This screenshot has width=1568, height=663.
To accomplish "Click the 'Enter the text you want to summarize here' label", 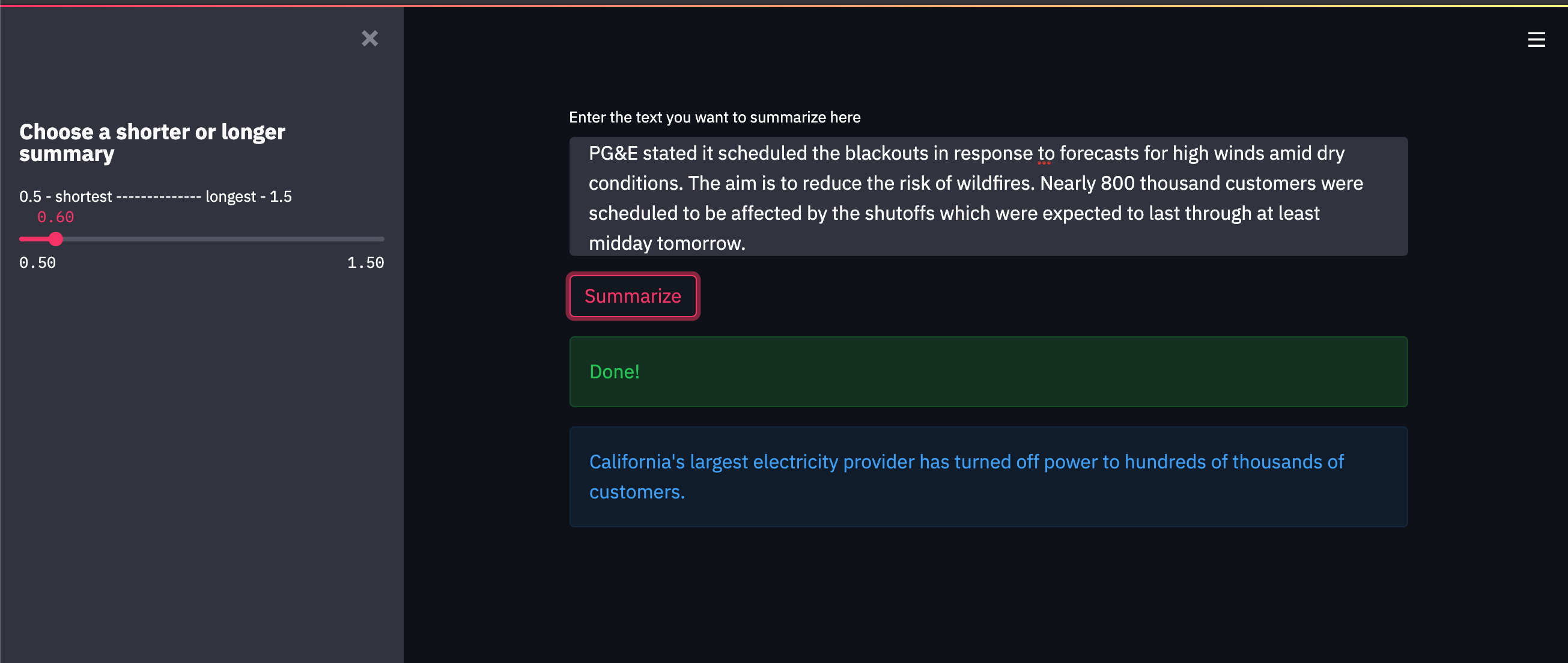I will (x=714, y=117).
